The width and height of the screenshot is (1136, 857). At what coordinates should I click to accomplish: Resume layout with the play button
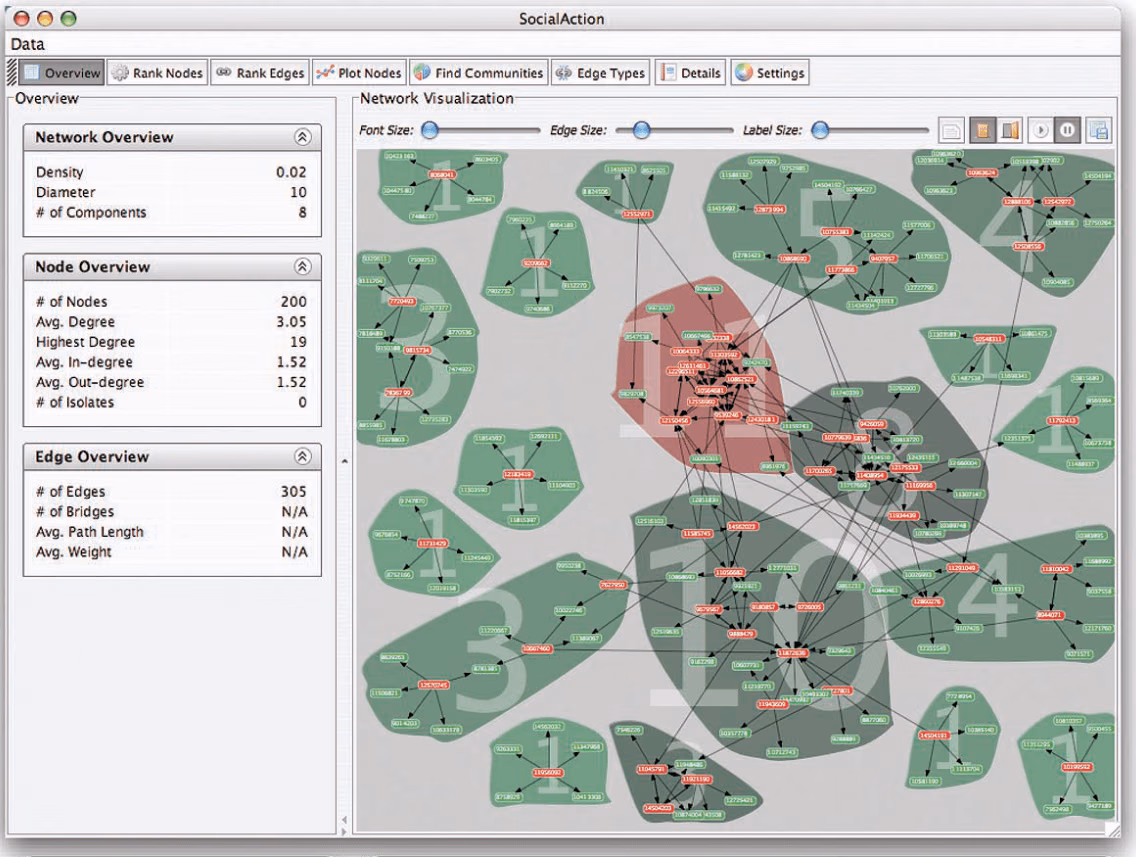1040,130
